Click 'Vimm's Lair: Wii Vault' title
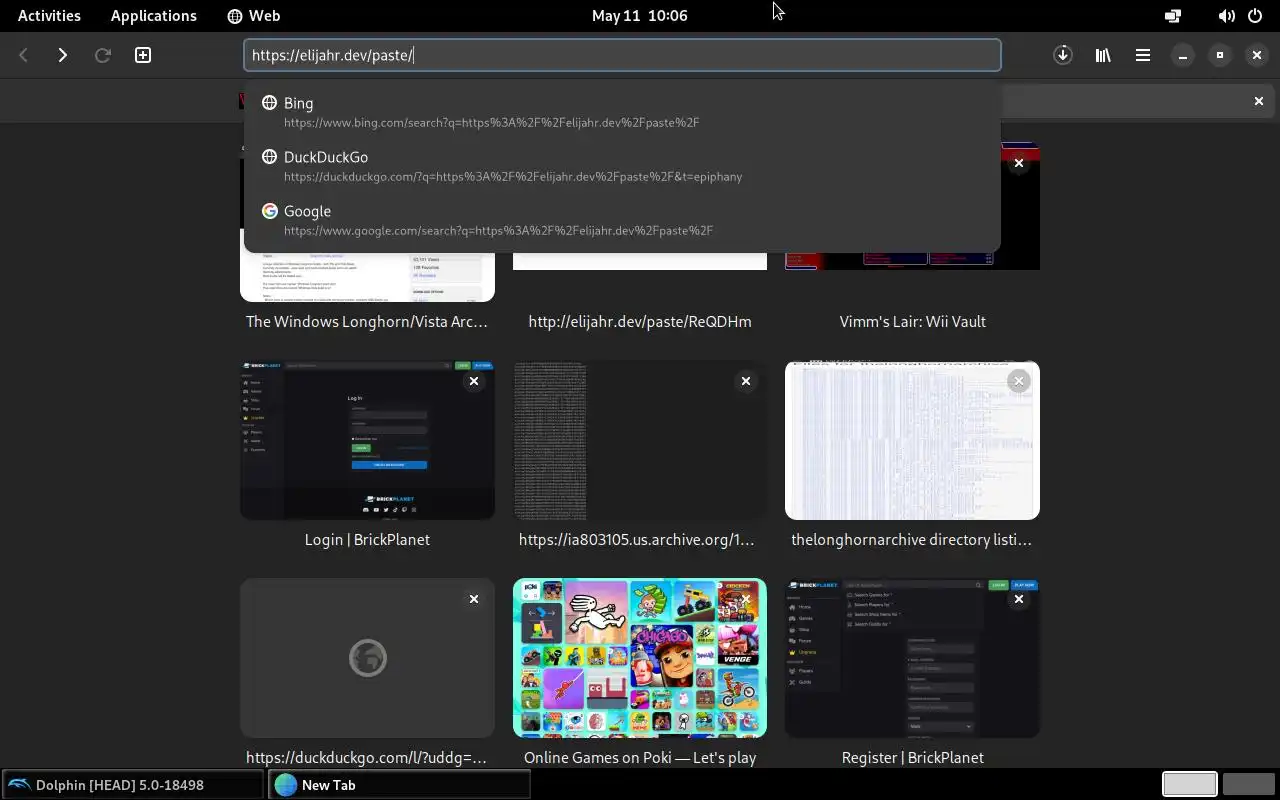The width and height of the screenshot is (1280, 800). tap(912, 322)
